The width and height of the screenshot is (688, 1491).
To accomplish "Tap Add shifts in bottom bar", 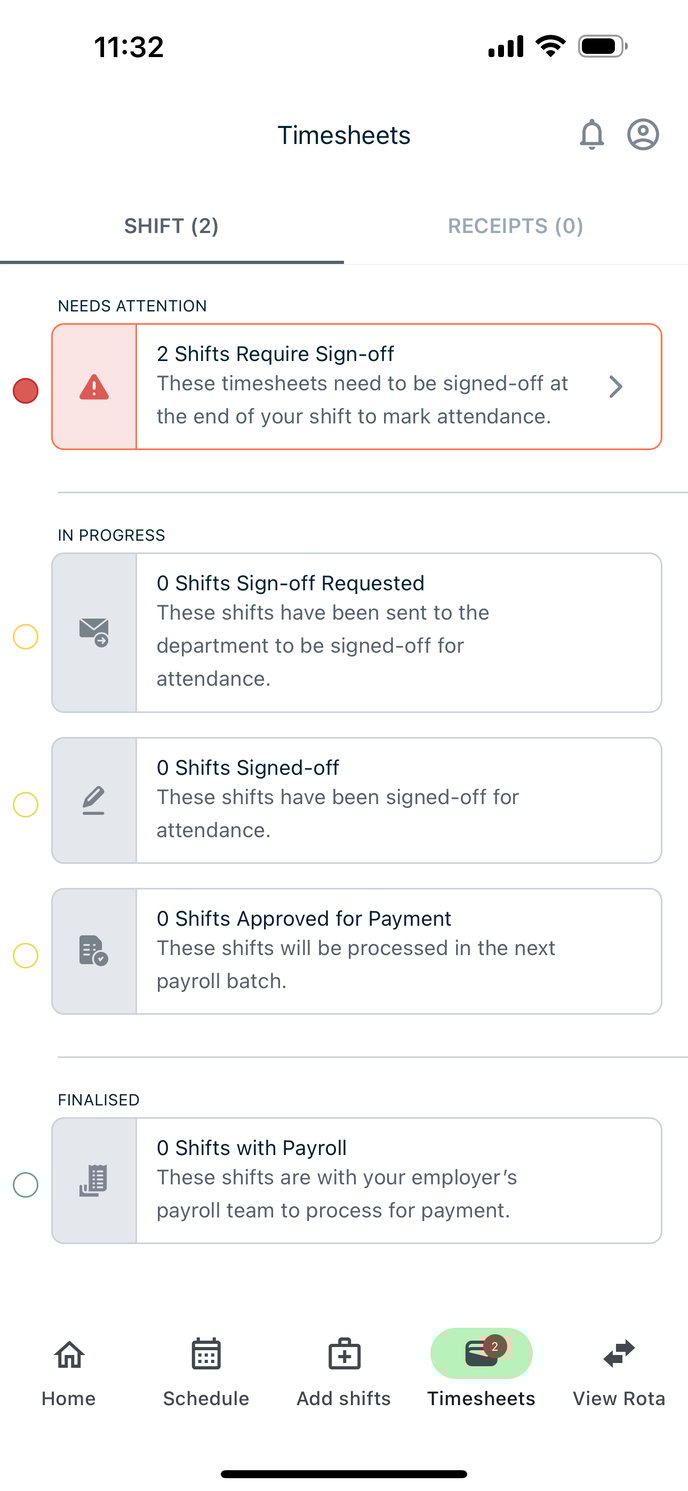I will [344, 1372].
